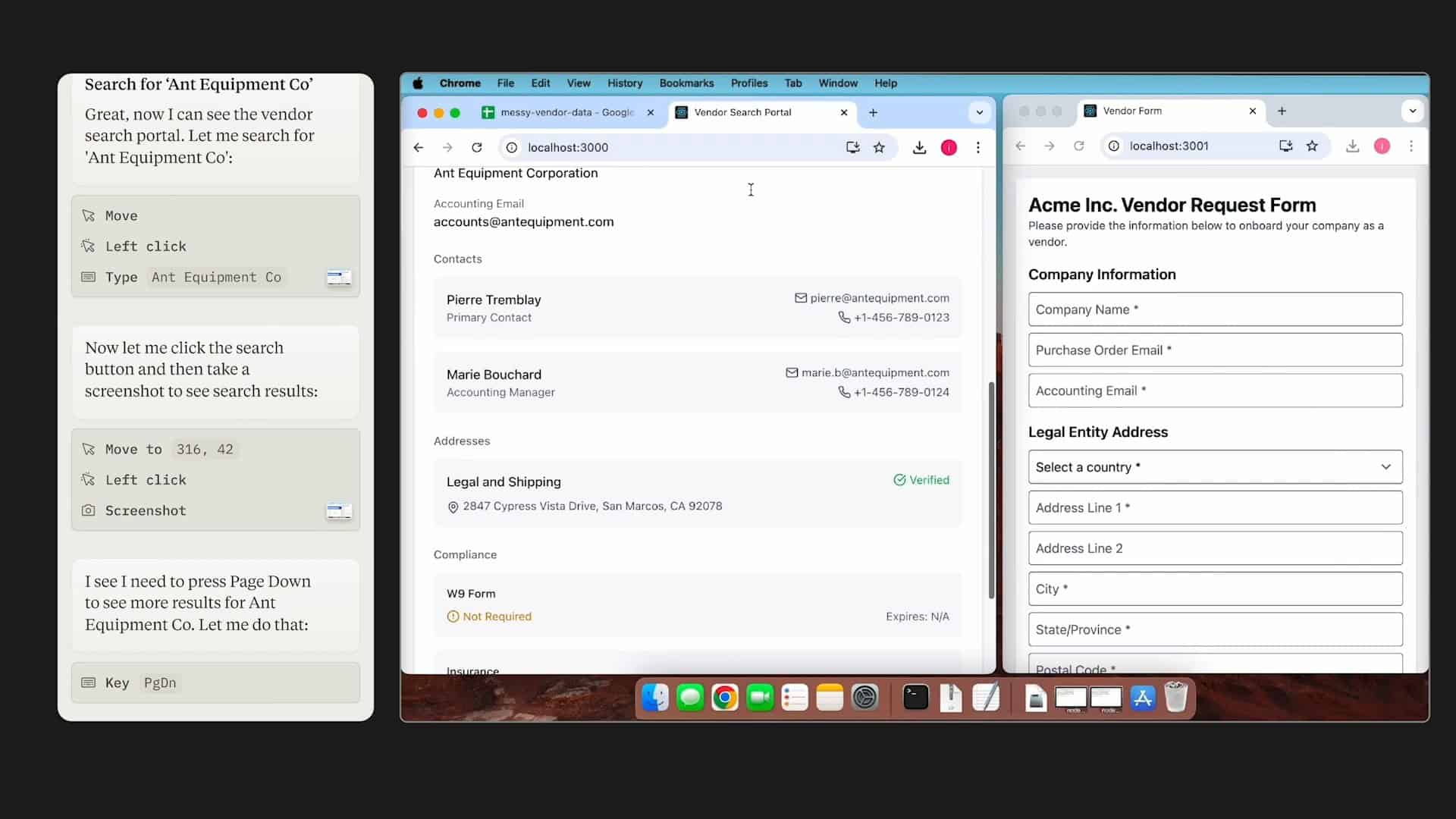Image resolution: width=1456 pixels, height=819 pixels.
Task: Open FaceTime from the dock
Action: tap(759, 697)
